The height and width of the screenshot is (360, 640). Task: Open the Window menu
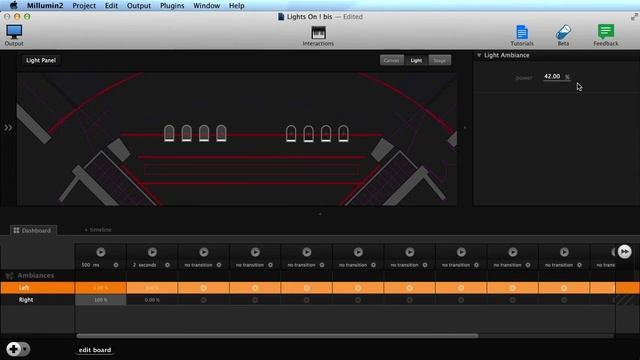coord(207,5)
